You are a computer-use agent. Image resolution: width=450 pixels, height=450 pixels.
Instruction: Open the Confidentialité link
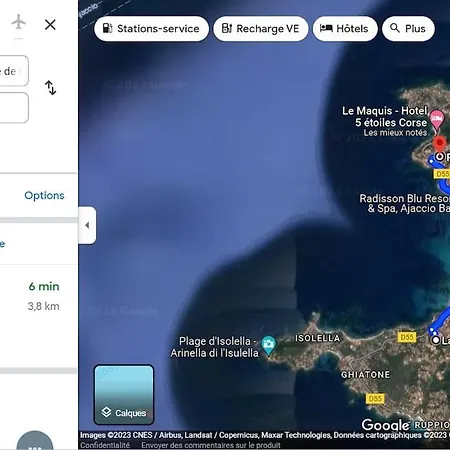(x=105, y=445)
